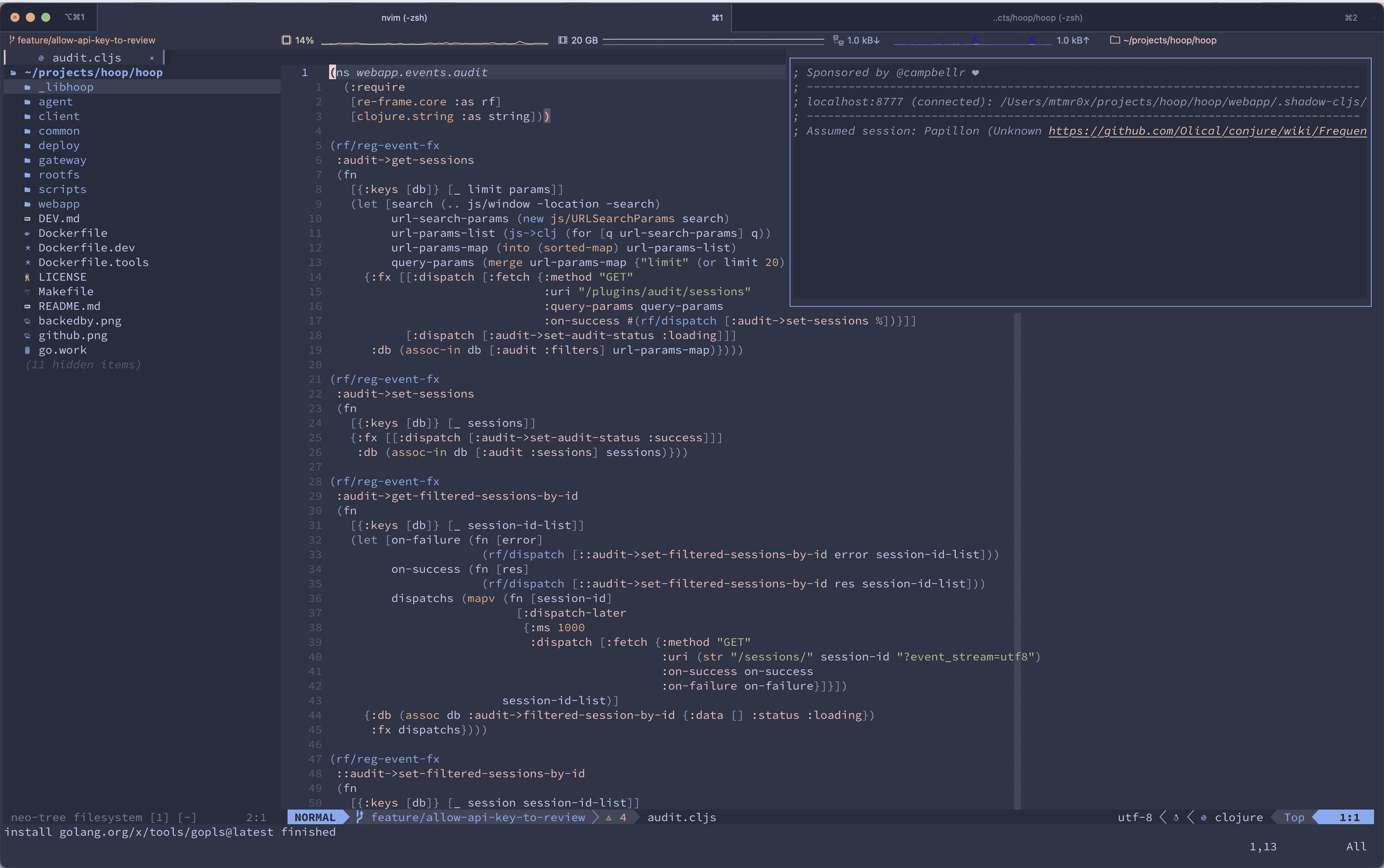Expand the gateway folder
The height and width of the screenshot is (868, 1384).
coord(62,160)
